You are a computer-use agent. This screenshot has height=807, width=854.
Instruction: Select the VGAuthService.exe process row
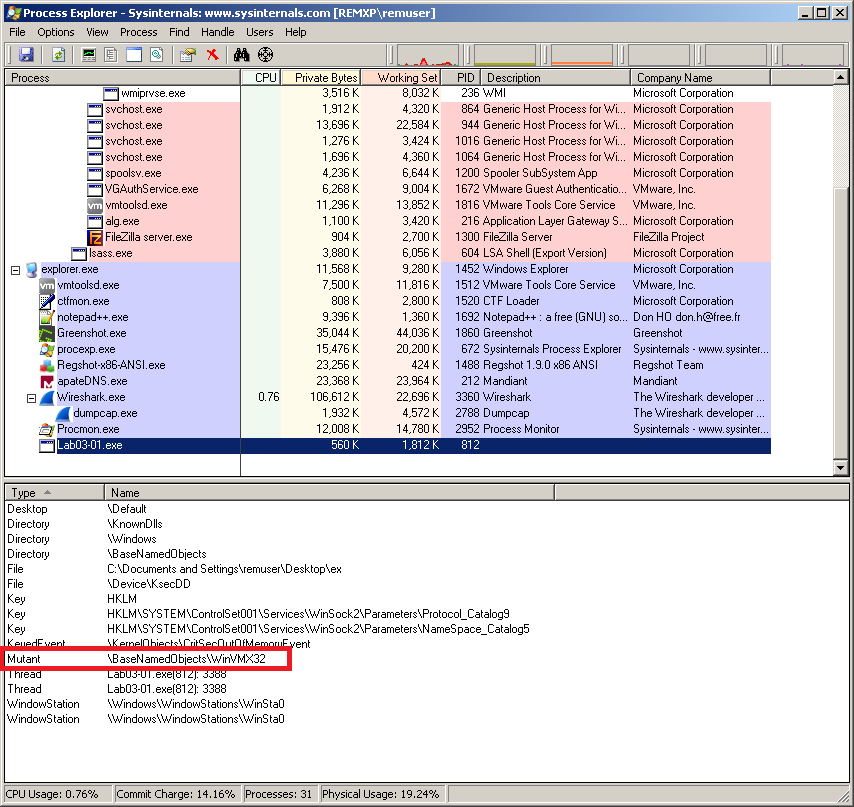tap(388, 189)
